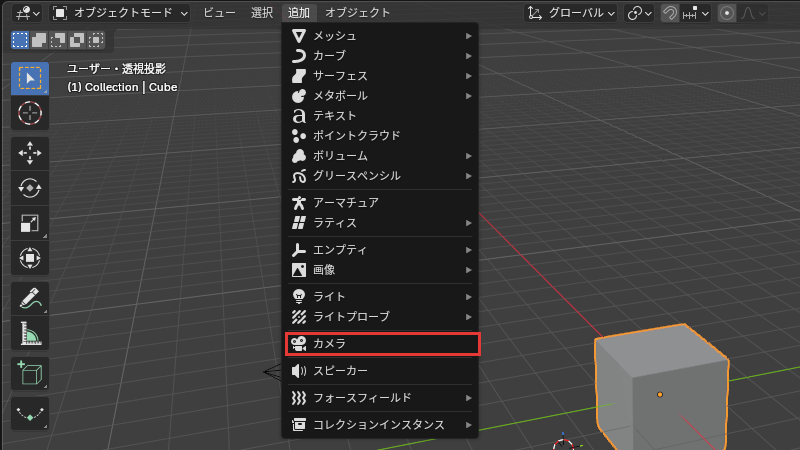Image resolution: width=800 pixels, height=450 pixels.
Task: Add an アーマチュア object
Action: coord(381,203)
